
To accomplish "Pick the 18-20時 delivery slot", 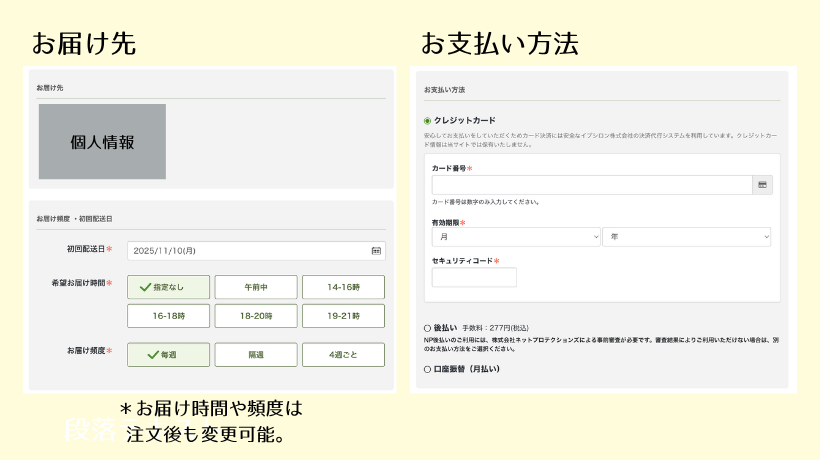I will point(256,316).
